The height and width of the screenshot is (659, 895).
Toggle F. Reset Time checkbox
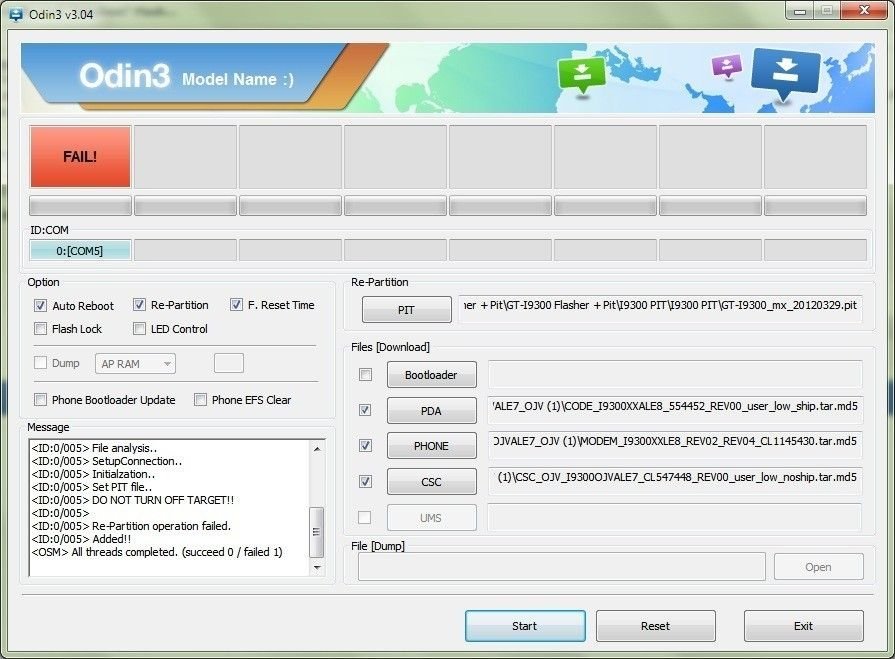tap(236, 305)
